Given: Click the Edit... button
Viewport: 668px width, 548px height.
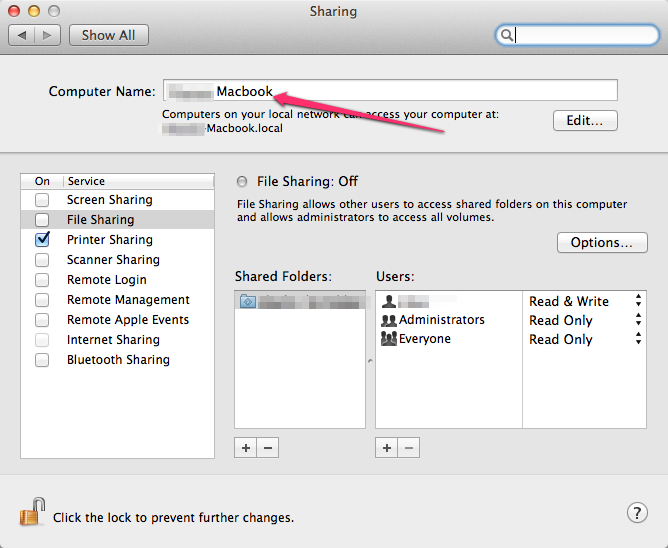Looking at the screenshot, I should (x=585, y=121).
